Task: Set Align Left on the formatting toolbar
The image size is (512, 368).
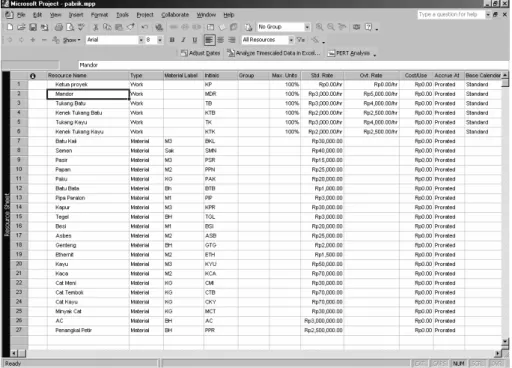Action: coord(209,40)
